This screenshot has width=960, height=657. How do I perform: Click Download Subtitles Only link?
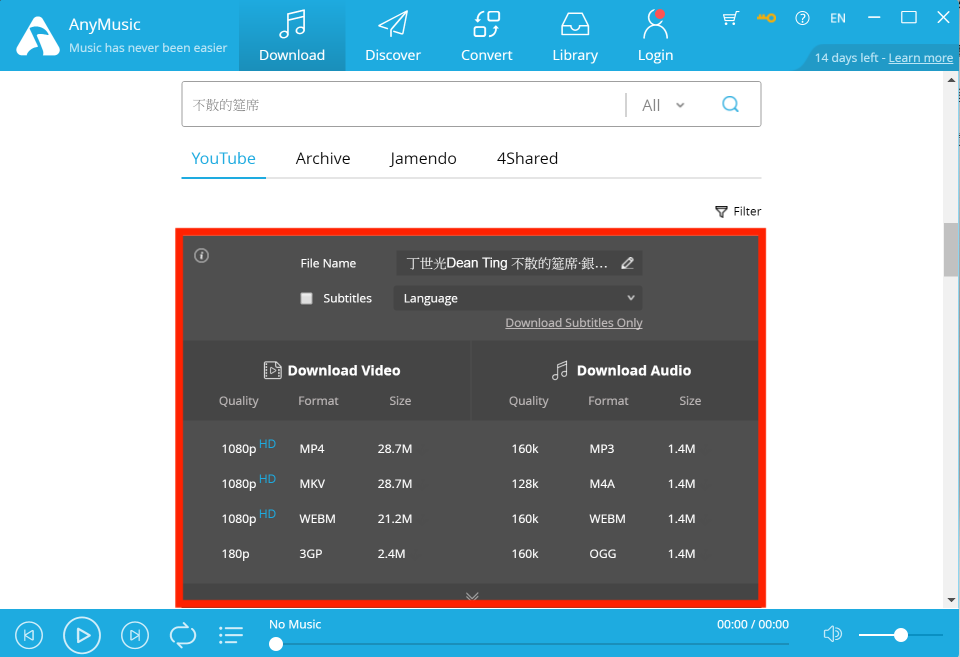click(x=574, y=323)
